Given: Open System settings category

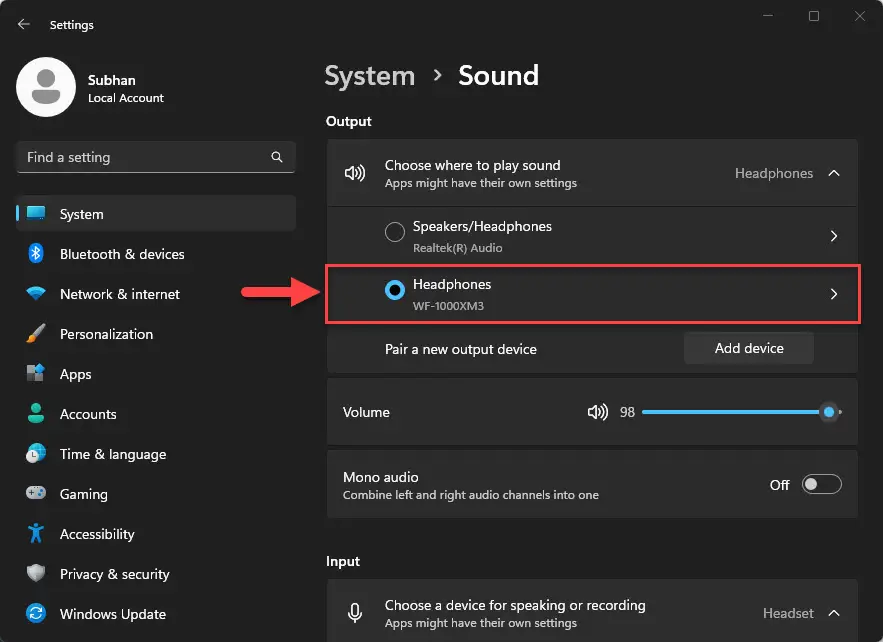Looking at the screenshot, I should pyautogui.click(x=157, y=213).
